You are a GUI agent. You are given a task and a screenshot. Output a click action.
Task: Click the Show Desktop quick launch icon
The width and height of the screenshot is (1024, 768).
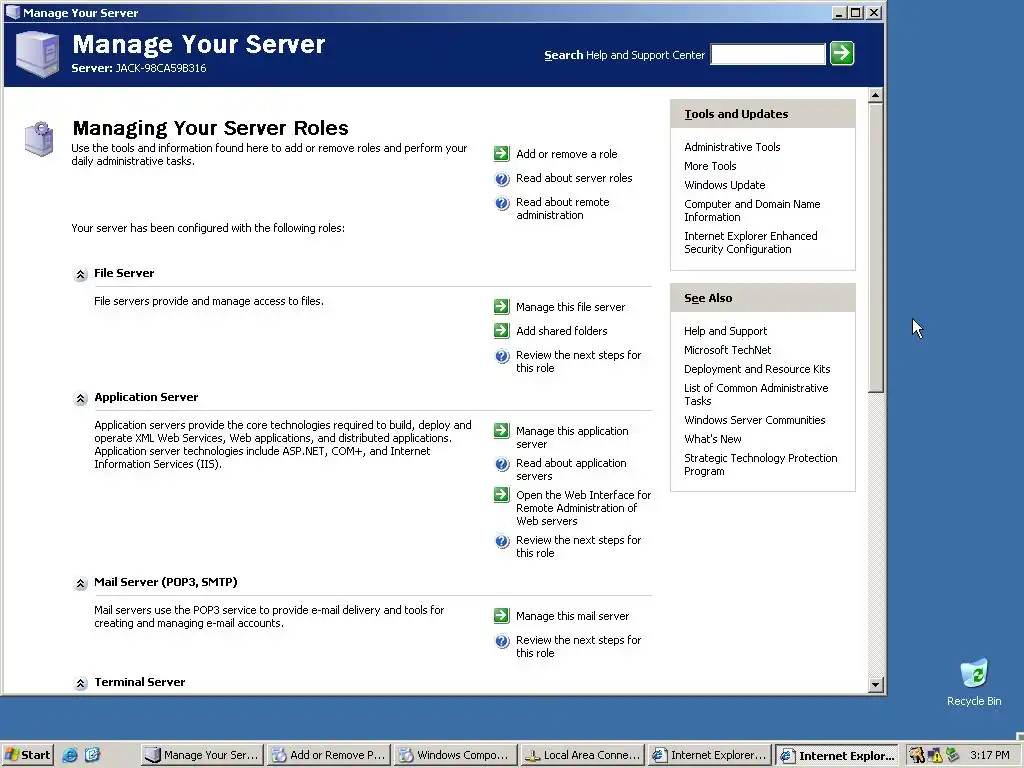(93, 755)
